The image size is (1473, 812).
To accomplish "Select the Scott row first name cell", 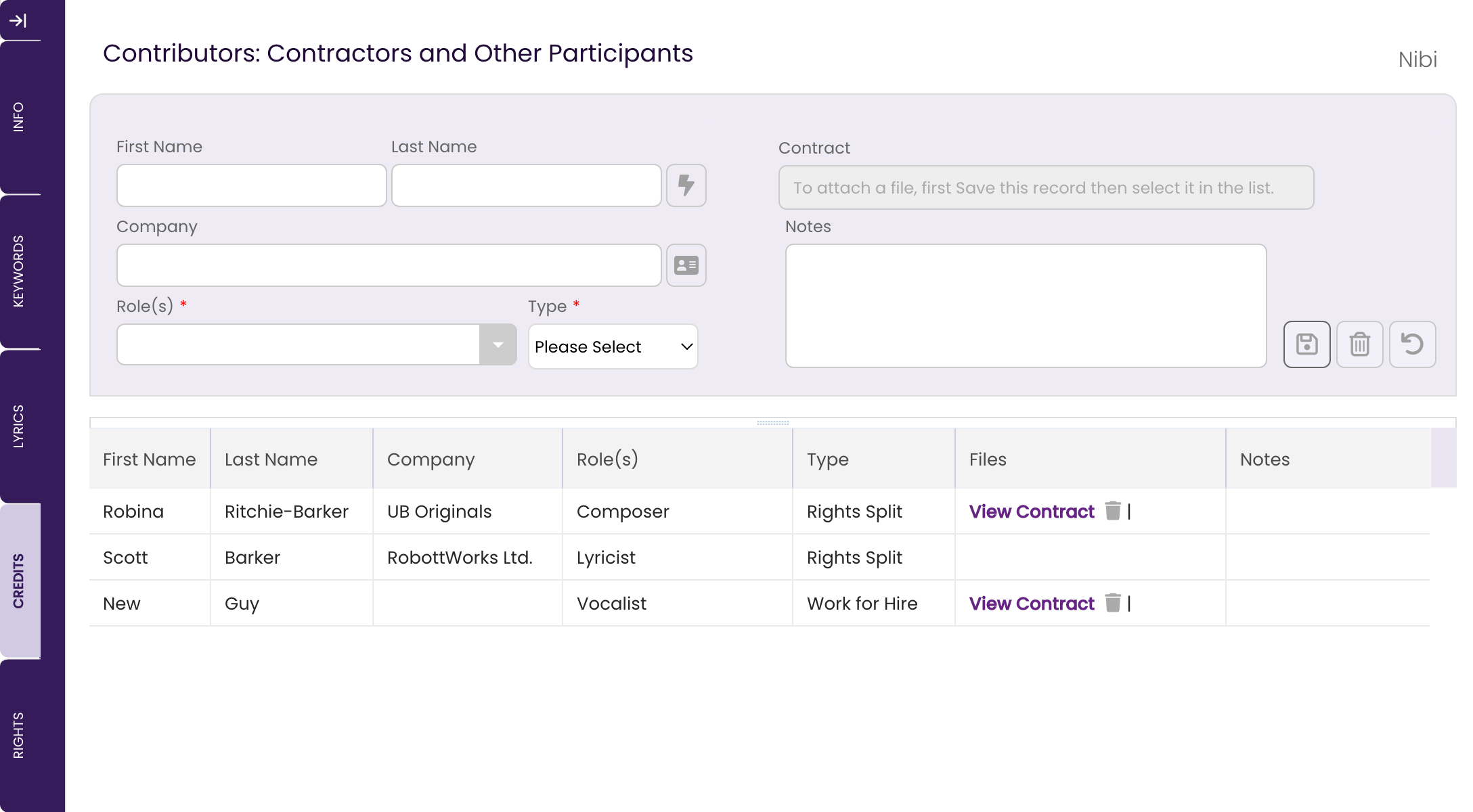I will 150,558.
